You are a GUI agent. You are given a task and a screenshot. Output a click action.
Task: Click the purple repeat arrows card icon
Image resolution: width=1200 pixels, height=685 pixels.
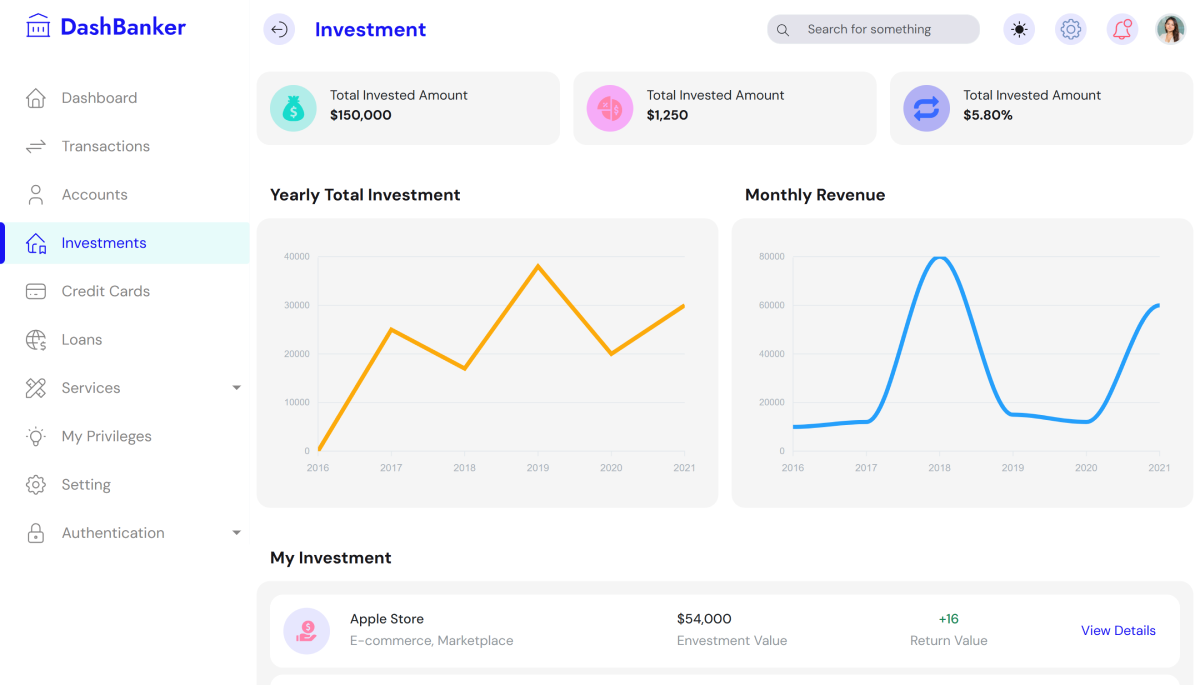tap(926, 108)
